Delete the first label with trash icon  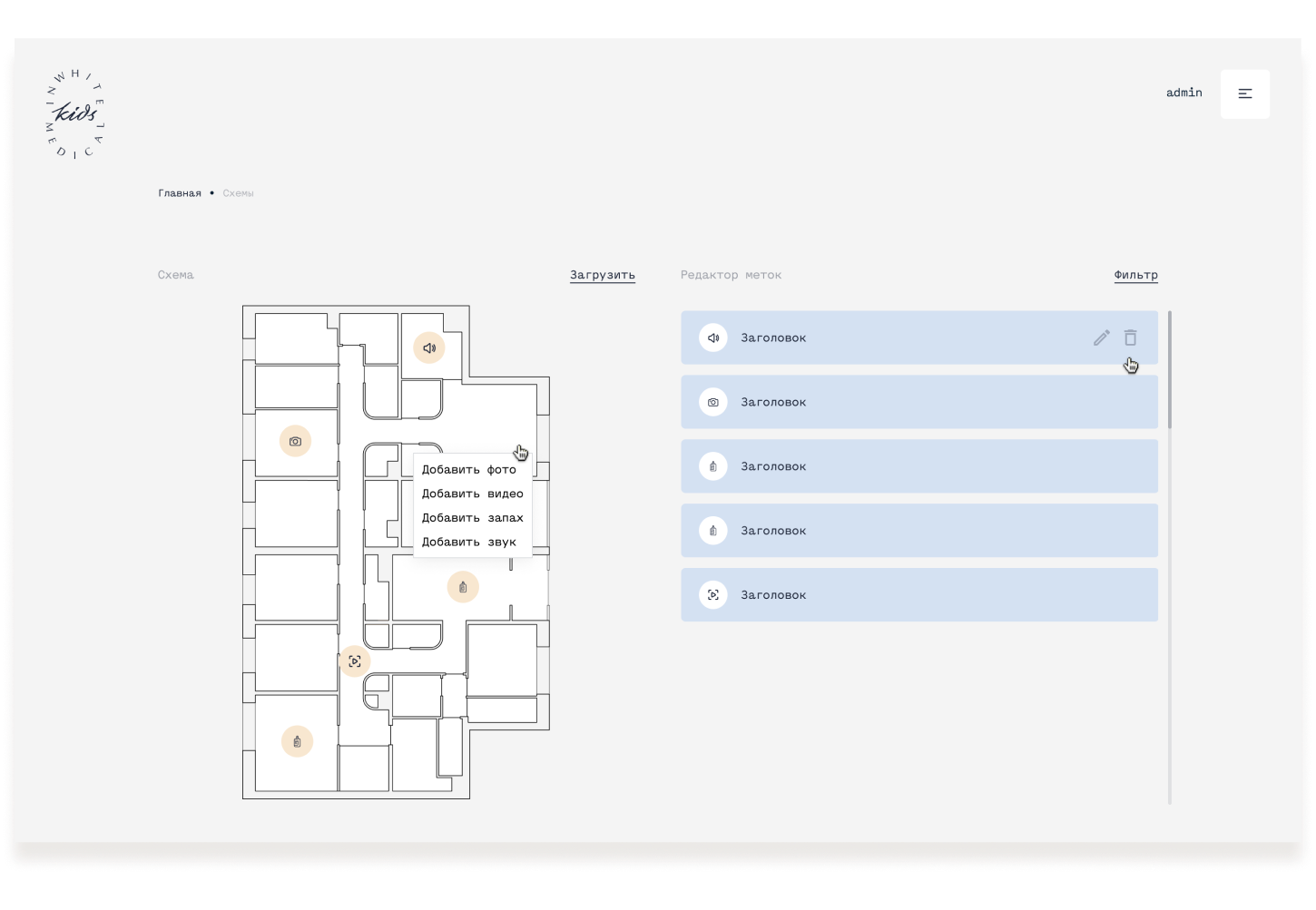click(1130, 338)
